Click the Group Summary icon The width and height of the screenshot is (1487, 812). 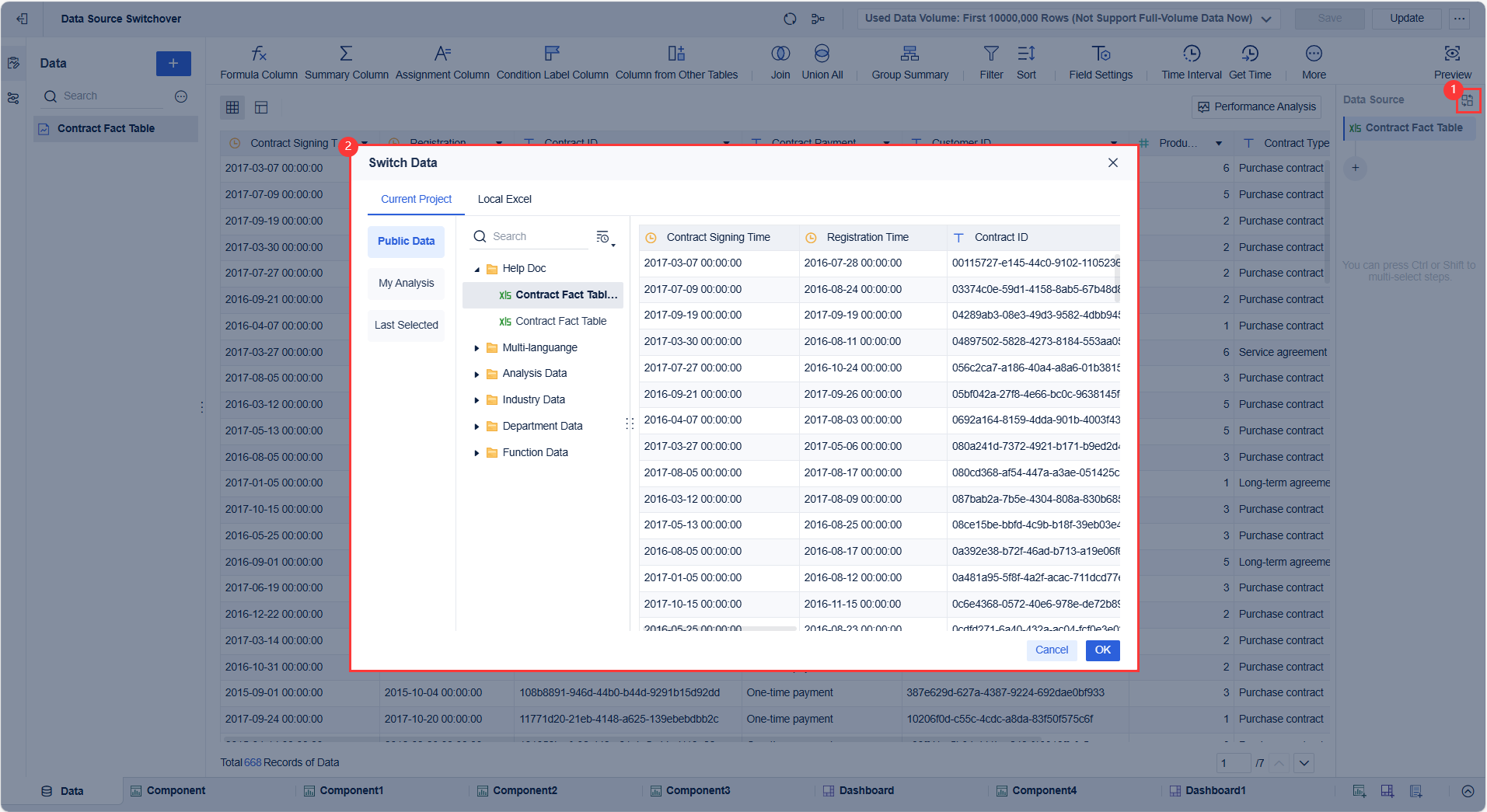[909, 54]
